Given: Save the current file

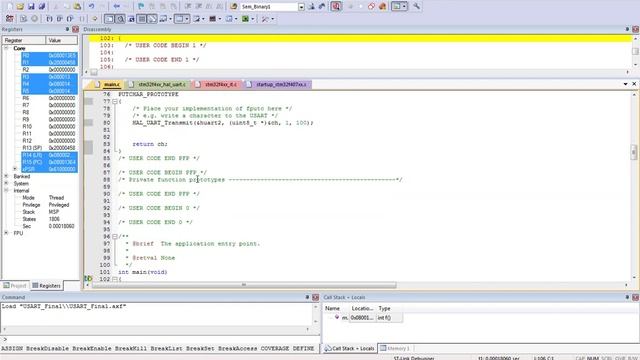Looking at the screenshot, I should (31, 7).
